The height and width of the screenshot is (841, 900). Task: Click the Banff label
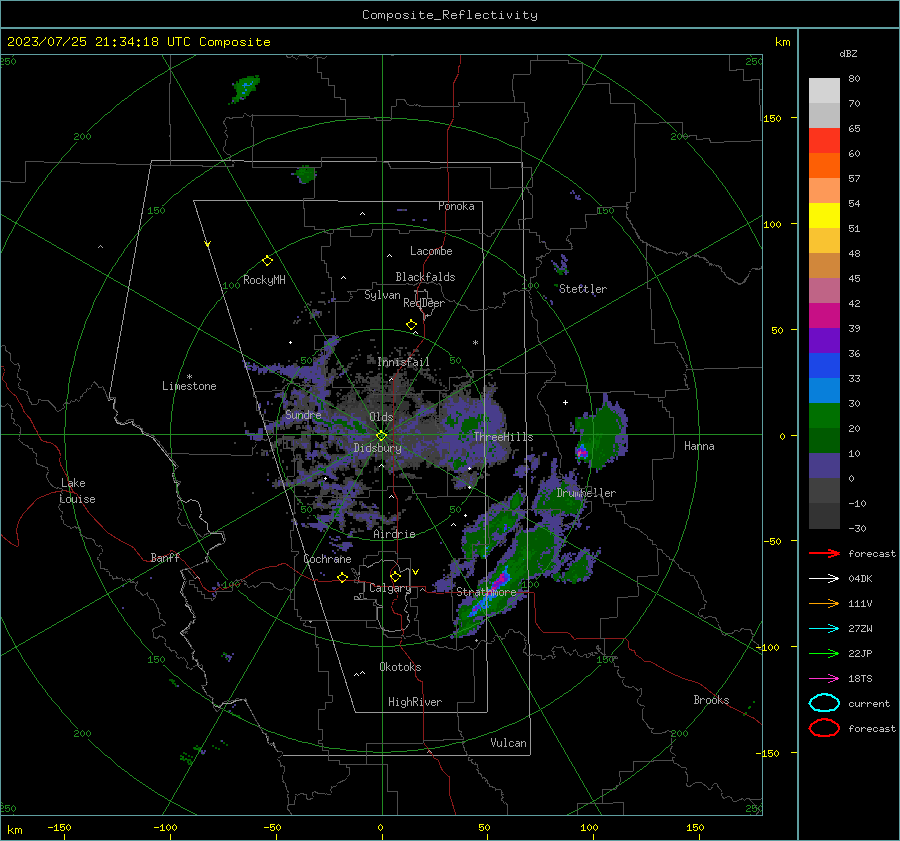coord(165,558)
